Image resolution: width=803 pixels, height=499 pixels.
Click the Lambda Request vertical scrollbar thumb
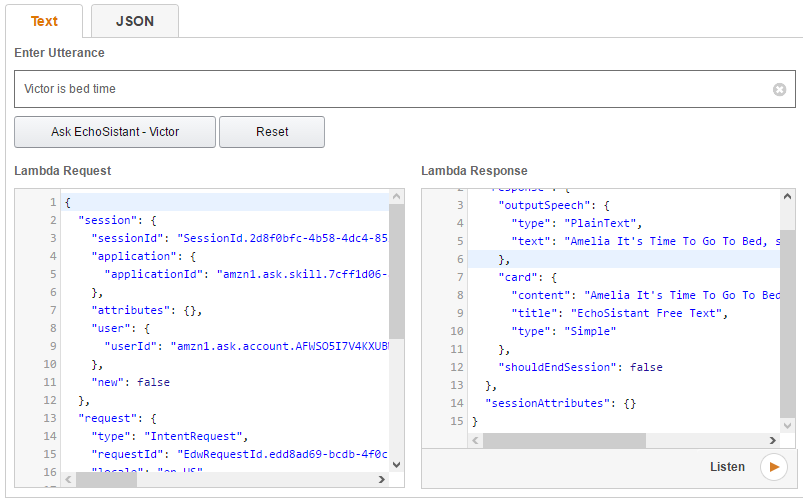(396, 272)
